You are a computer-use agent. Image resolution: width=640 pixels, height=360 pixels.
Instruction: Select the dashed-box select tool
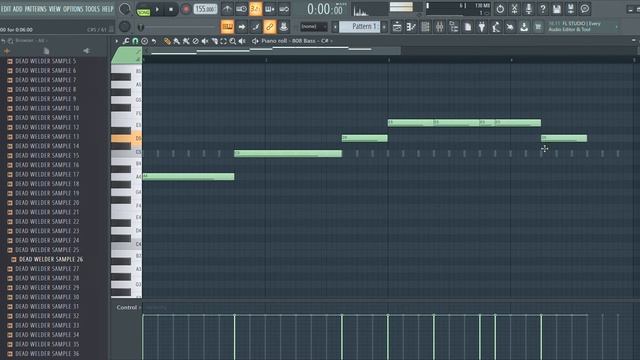[x=223, y=41]
